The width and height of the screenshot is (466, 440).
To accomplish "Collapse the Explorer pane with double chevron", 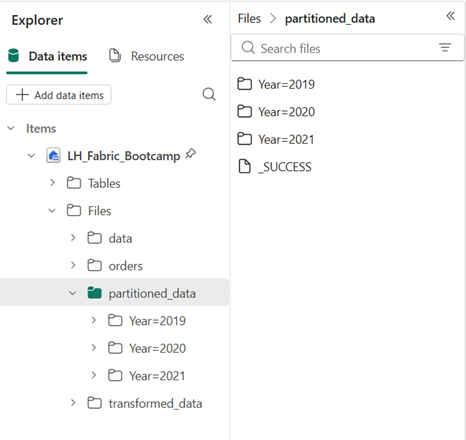I will coord(208,19).
